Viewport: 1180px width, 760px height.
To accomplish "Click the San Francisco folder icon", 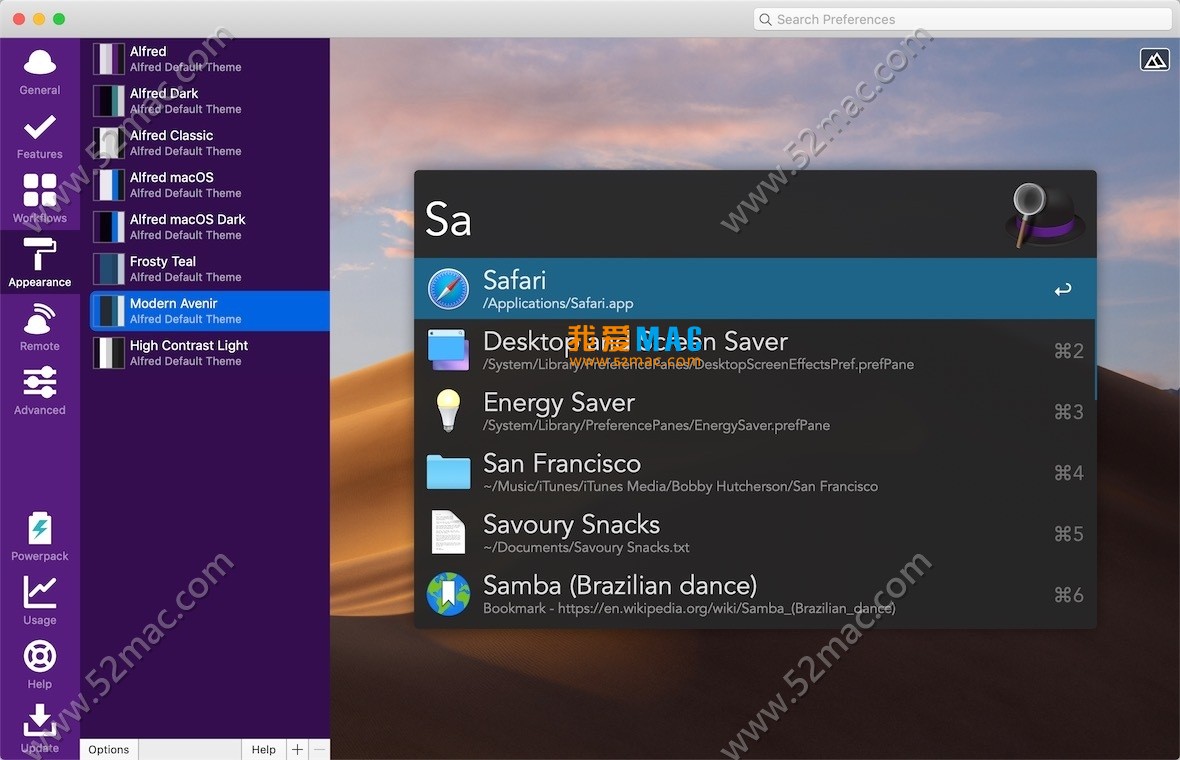I will point(449,472).
